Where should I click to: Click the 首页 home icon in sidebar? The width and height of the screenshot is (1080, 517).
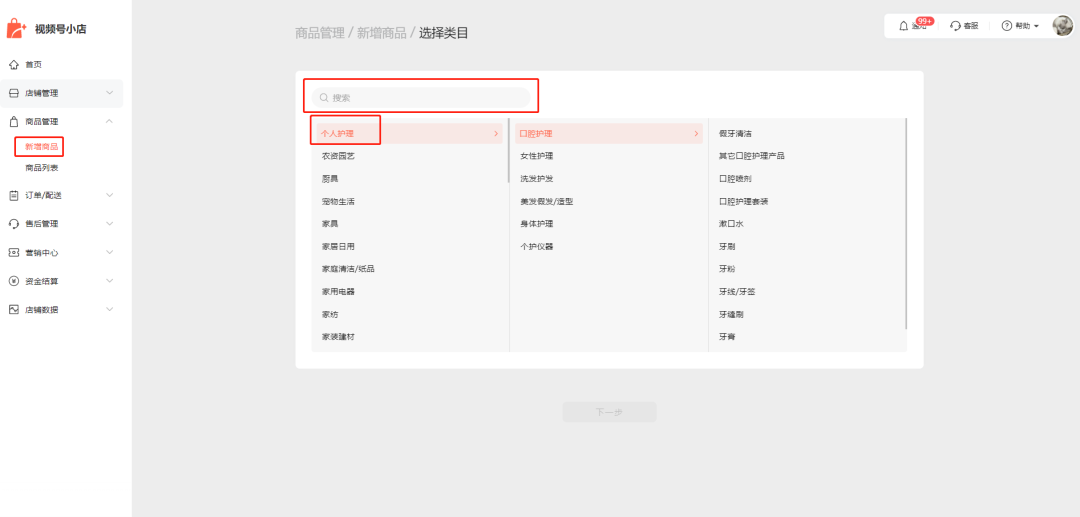coord(14,65)
